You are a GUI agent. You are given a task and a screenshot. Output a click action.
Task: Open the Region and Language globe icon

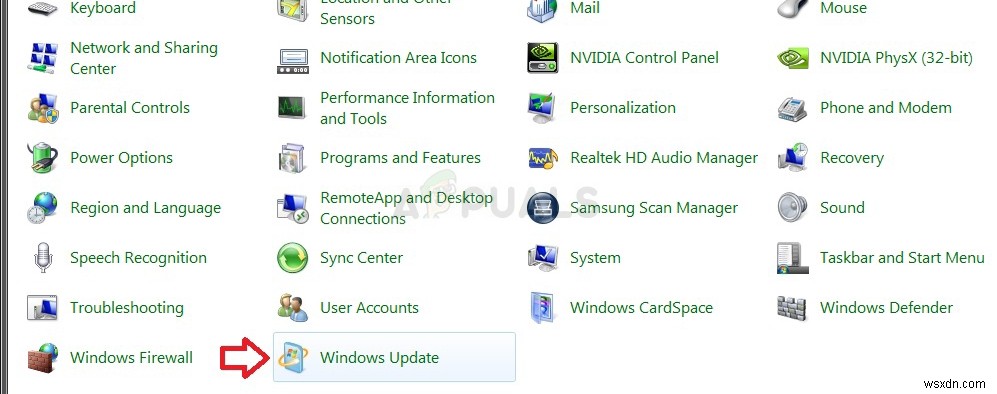pos(43,208)
